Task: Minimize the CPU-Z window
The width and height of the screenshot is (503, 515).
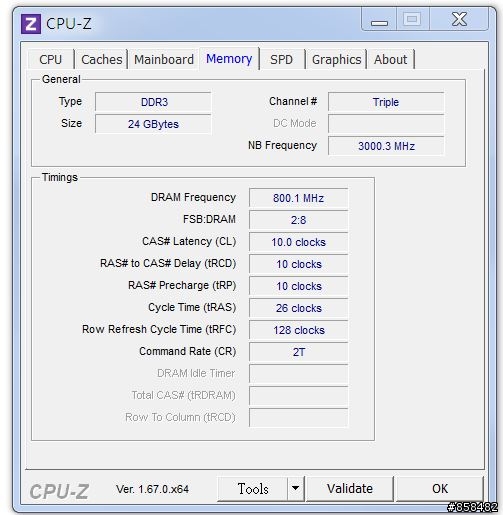Action: coord(379,19)
